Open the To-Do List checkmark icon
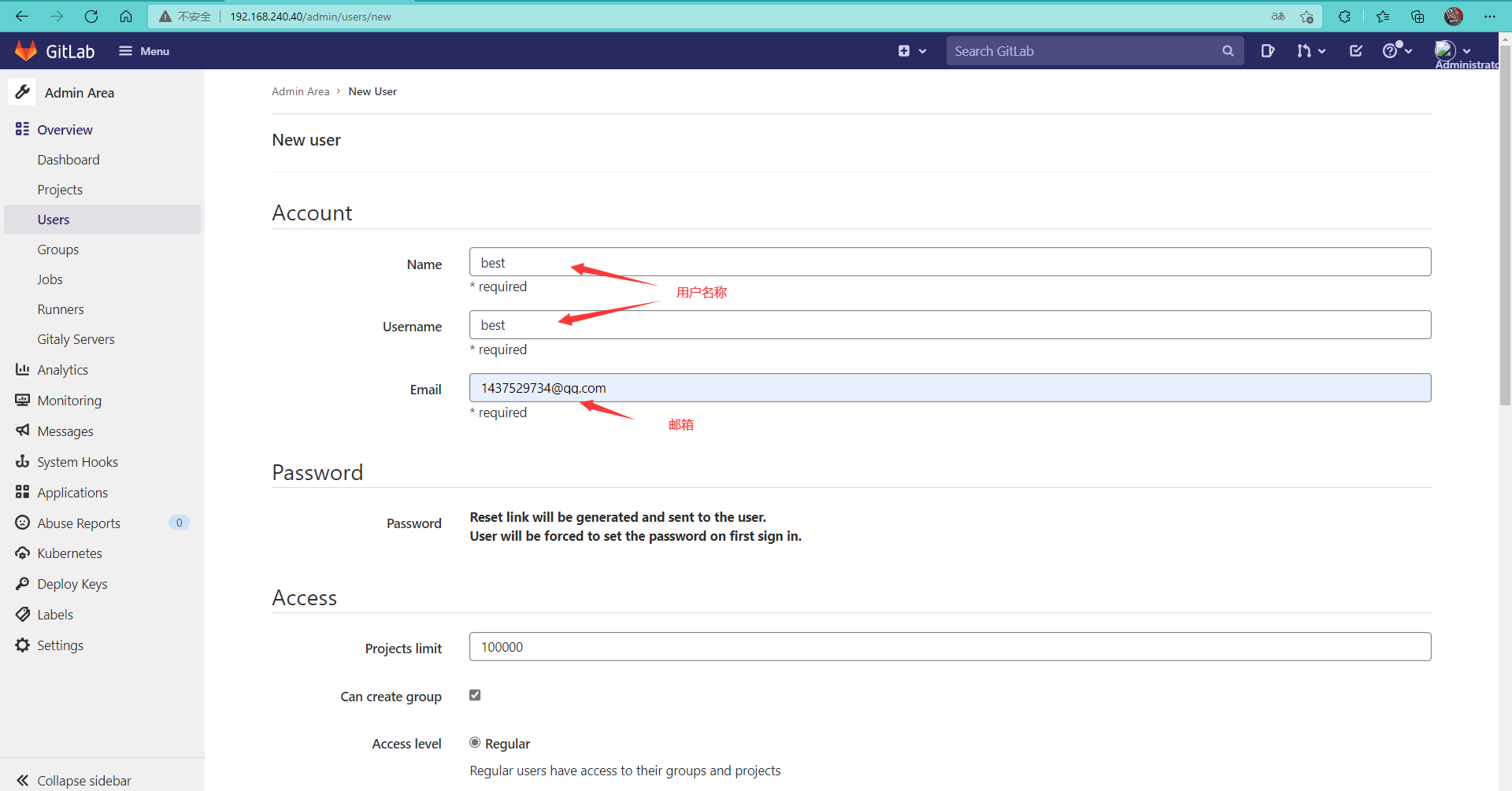The width and height of the screenshot is (1512, 791). (x=1355, y=50)
